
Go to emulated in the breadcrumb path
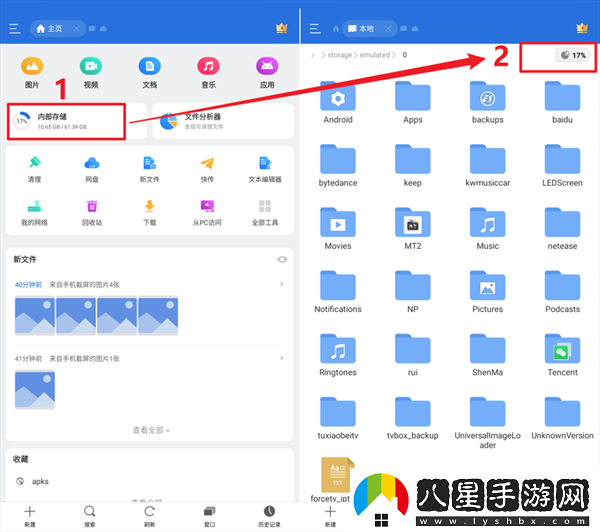point(375,55)
